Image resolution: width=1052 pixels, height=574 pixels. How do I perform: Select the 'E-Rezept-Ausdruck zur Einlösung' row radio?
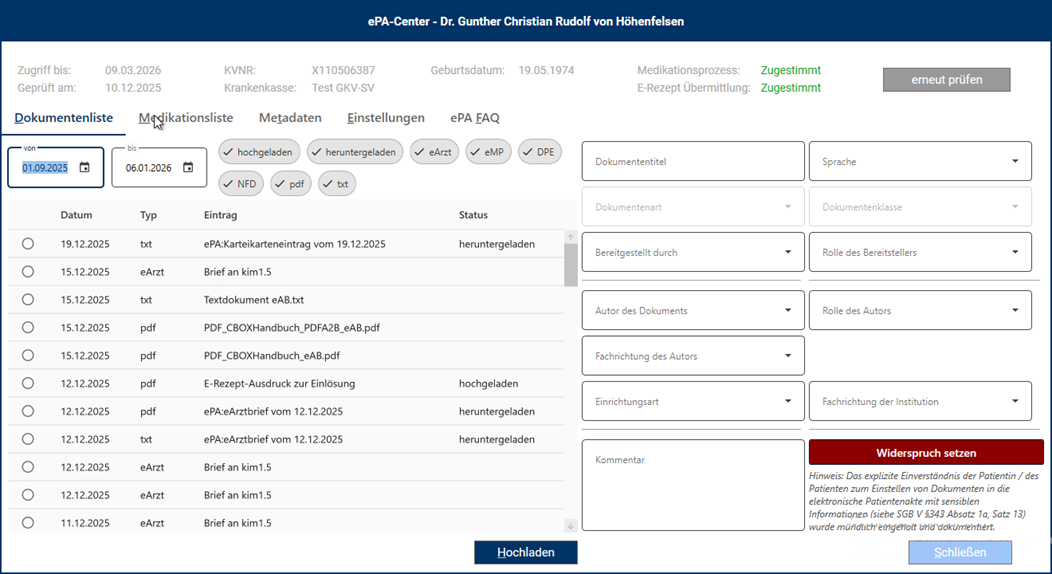click(28, 383)
